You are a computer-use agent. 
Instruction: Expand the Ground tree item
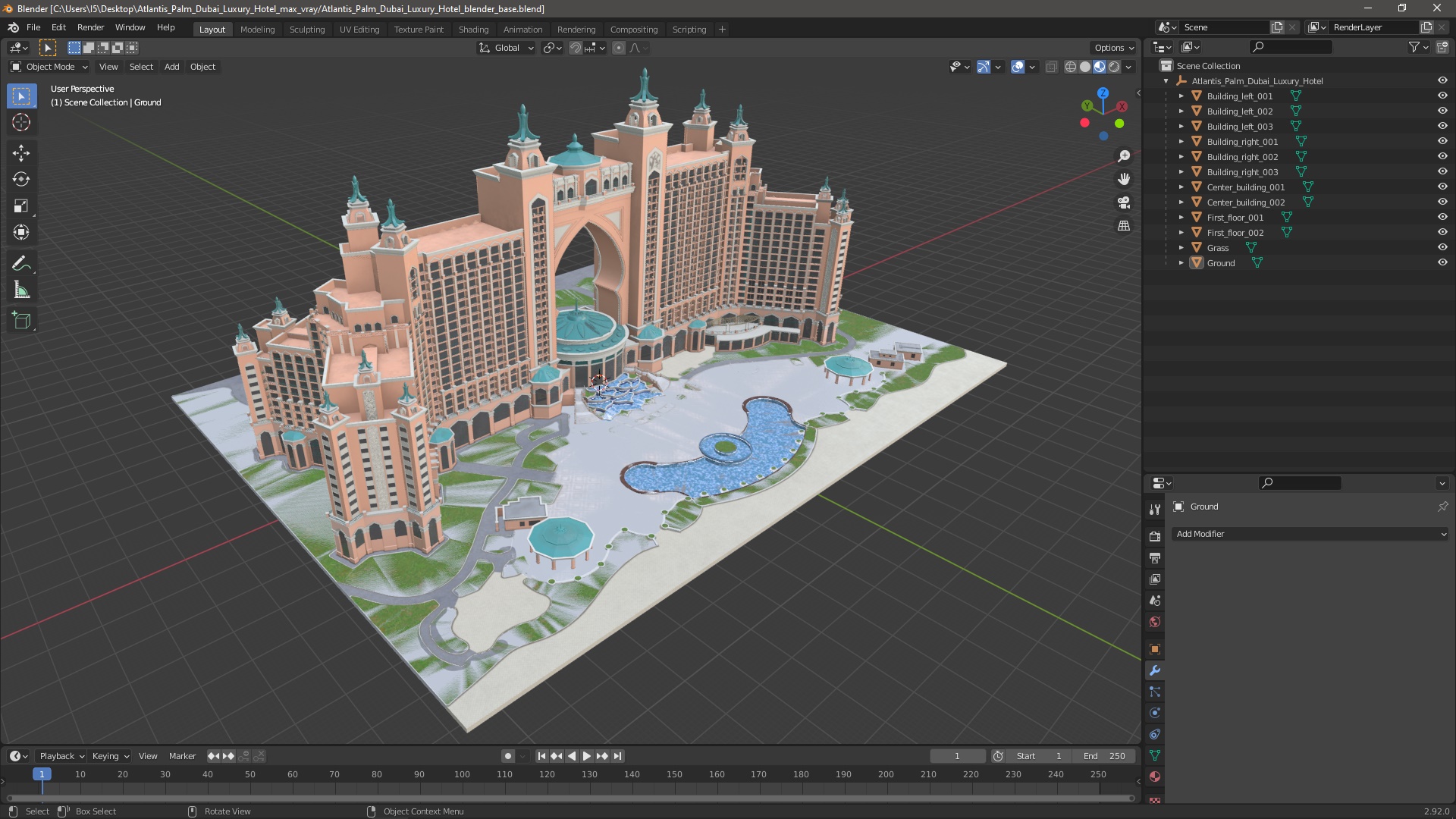pyautogui.click(x=1181, y=263)
